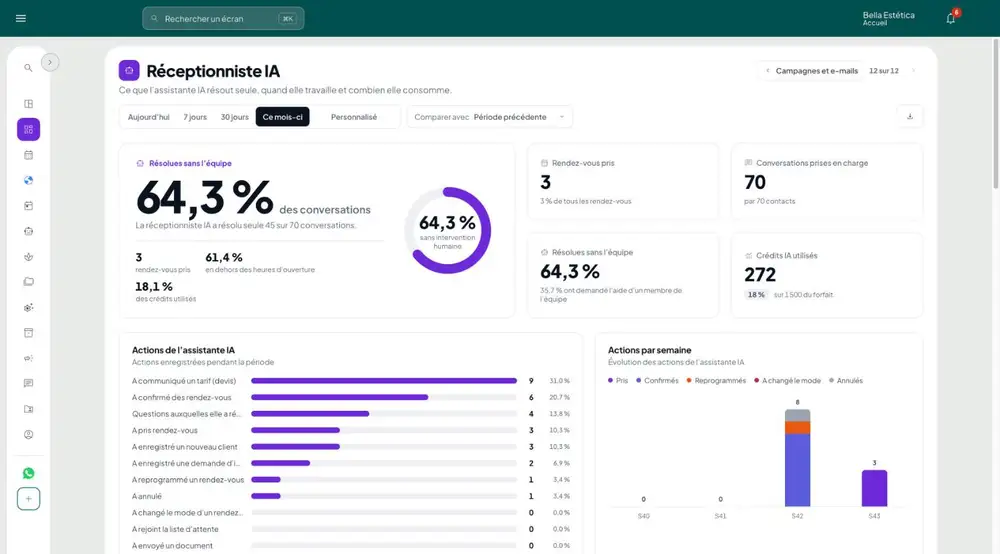Click the '61,4 %' out-of-hours statistic
The width and height of the screenshot is (1000, 554).
[x=224, y=258]
